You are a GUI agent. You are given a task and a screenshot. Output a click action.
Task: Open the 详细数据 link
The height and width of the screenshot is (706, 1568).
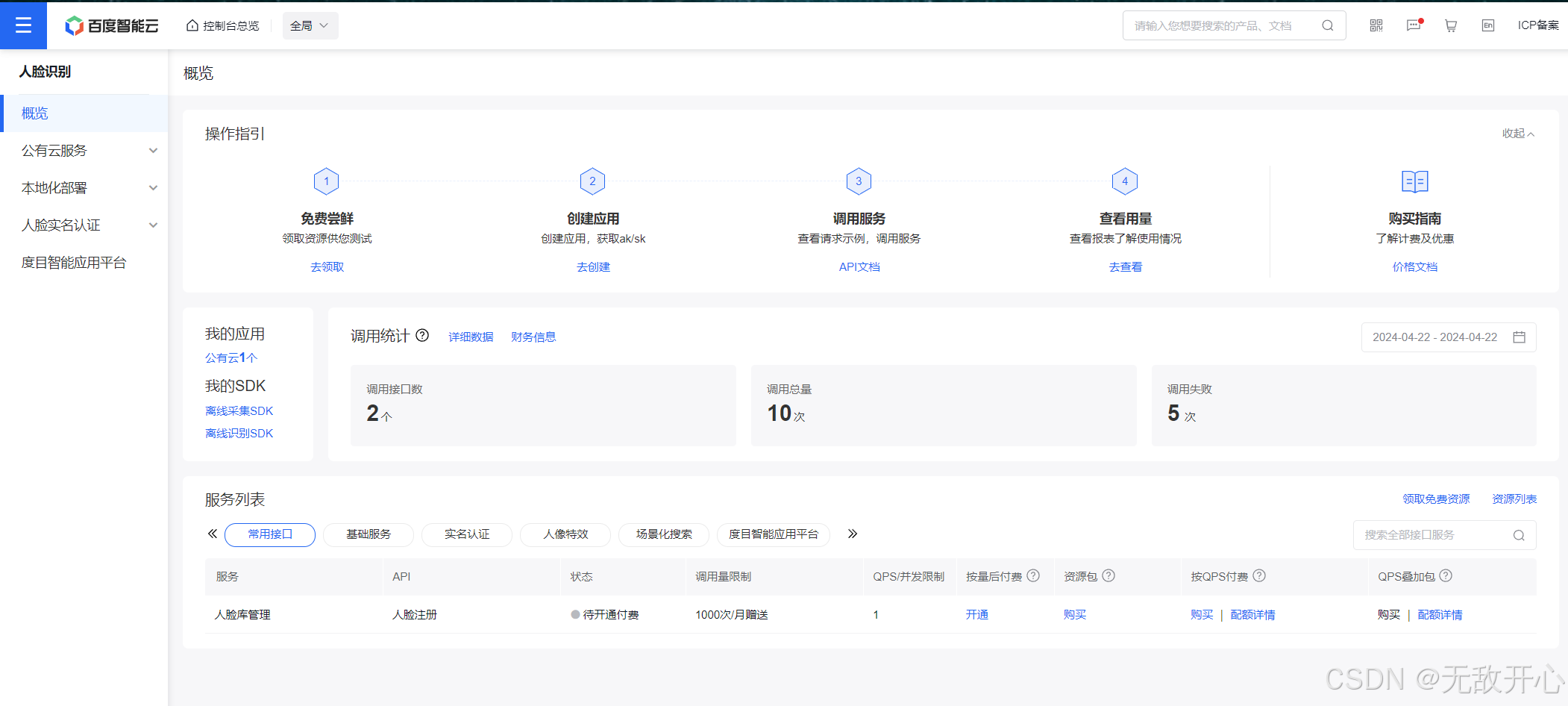coord(471,337)
